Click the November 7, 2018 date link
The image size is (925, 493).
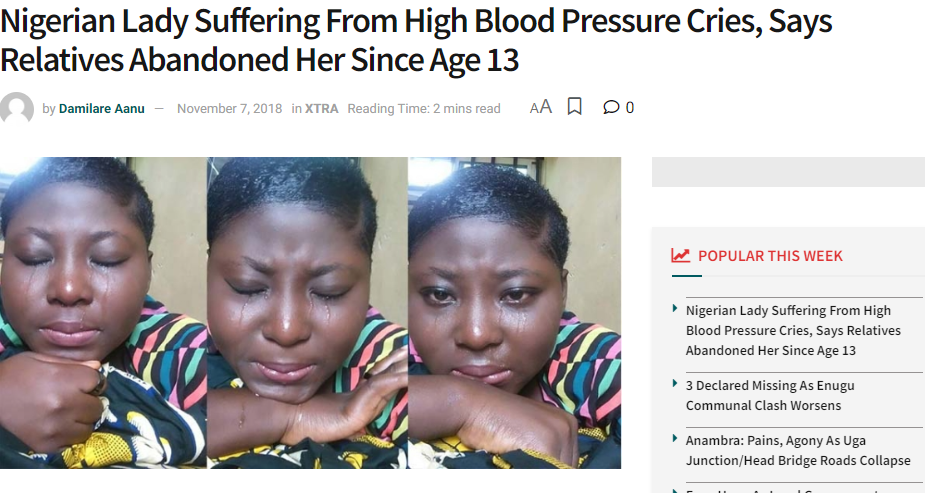click(229, 109)
